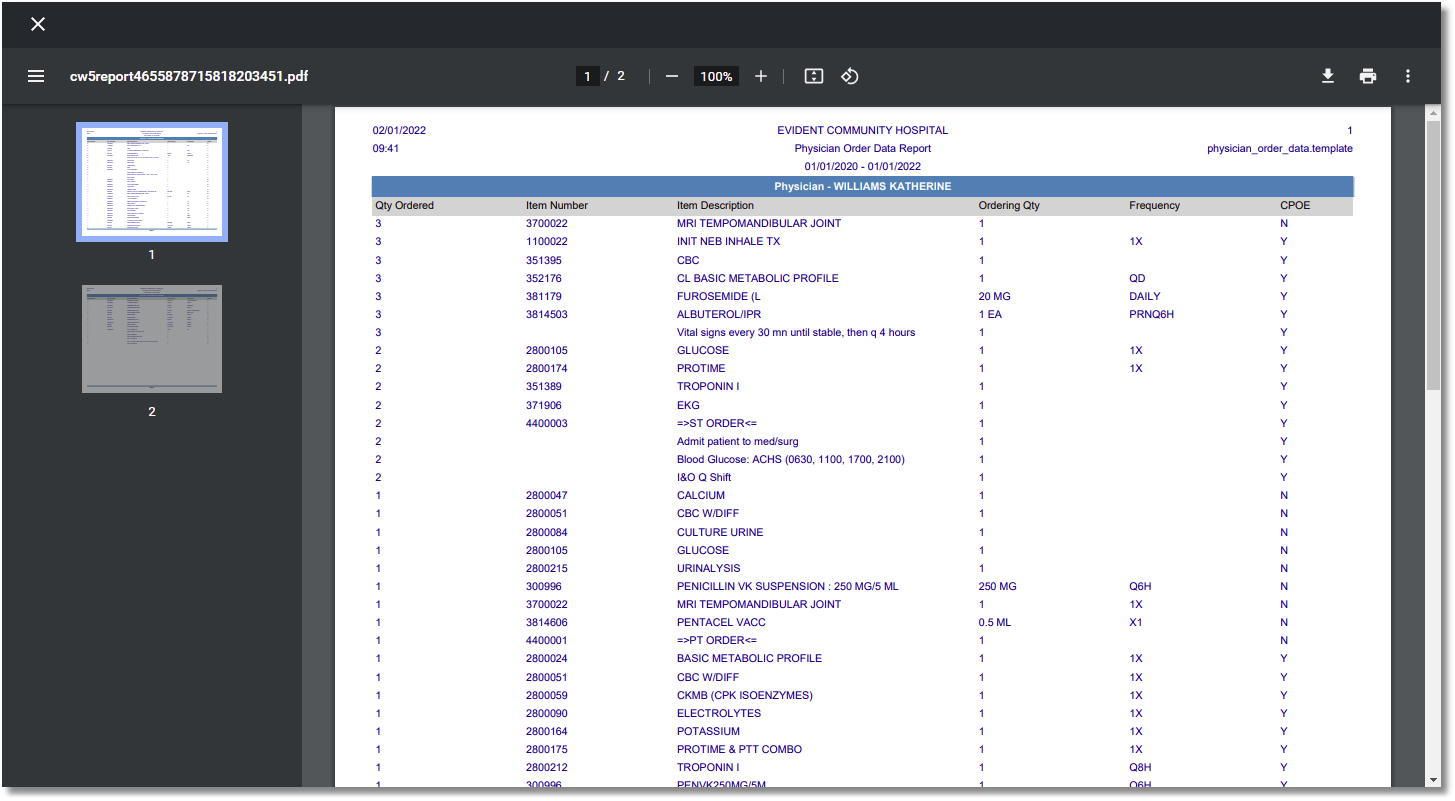This screenshot has height=801, width=1455.
Task: Print the PDF report
Action: tap(1368, 76)
